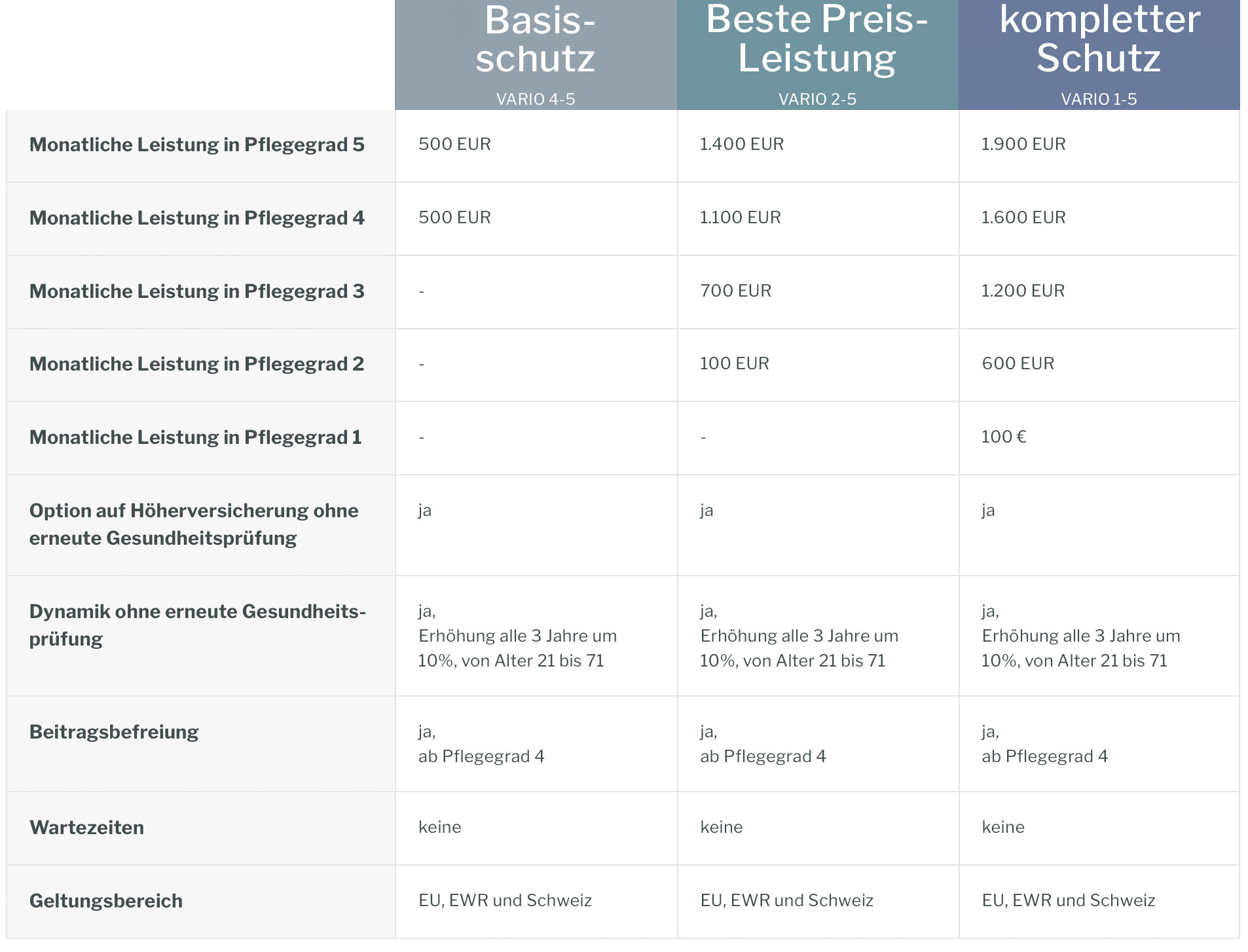
Task: Select the 600 EUR cell
Action: pos(1018,363)
